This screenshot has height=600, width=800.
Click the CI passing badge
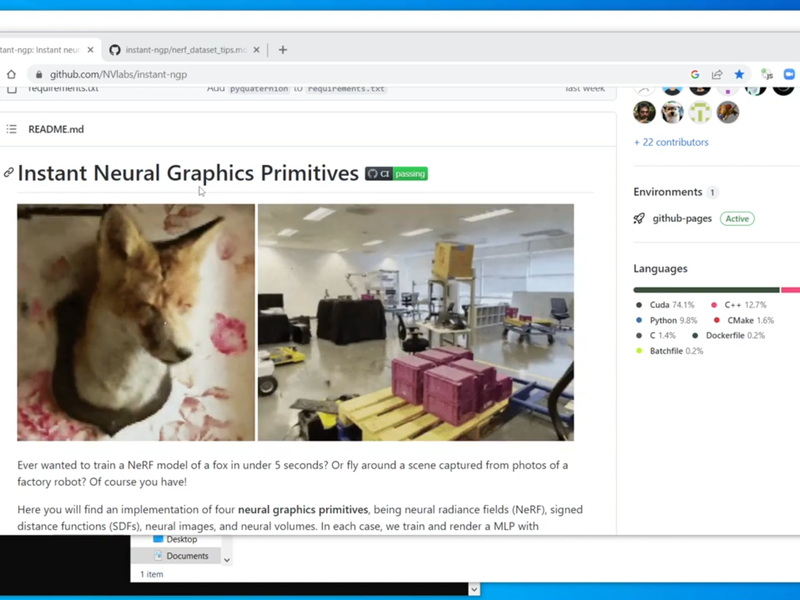[396, 173]
